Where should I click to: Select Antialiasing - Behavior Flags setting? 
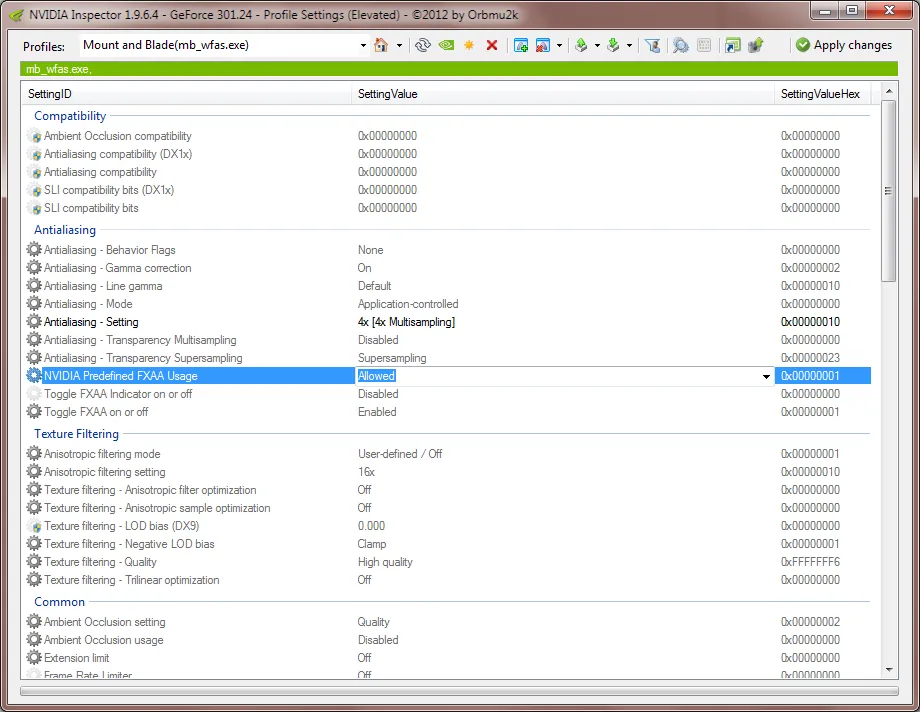(x=448, y=250)
